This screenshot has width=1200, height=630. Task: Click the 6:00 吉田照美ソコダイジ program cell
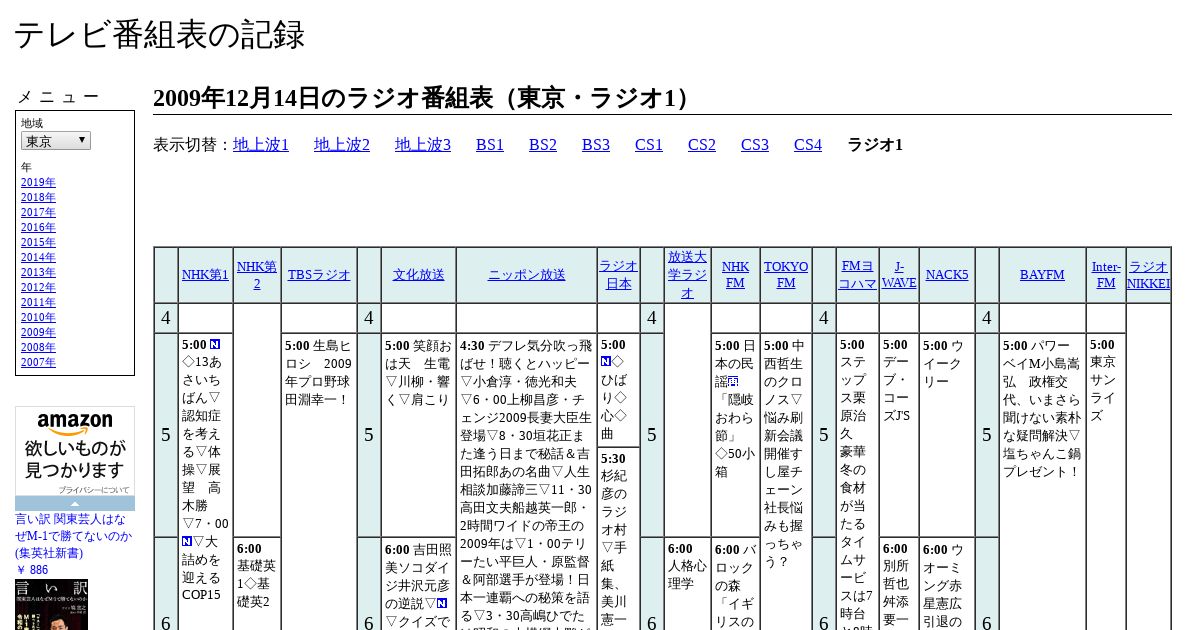[418, 585]
